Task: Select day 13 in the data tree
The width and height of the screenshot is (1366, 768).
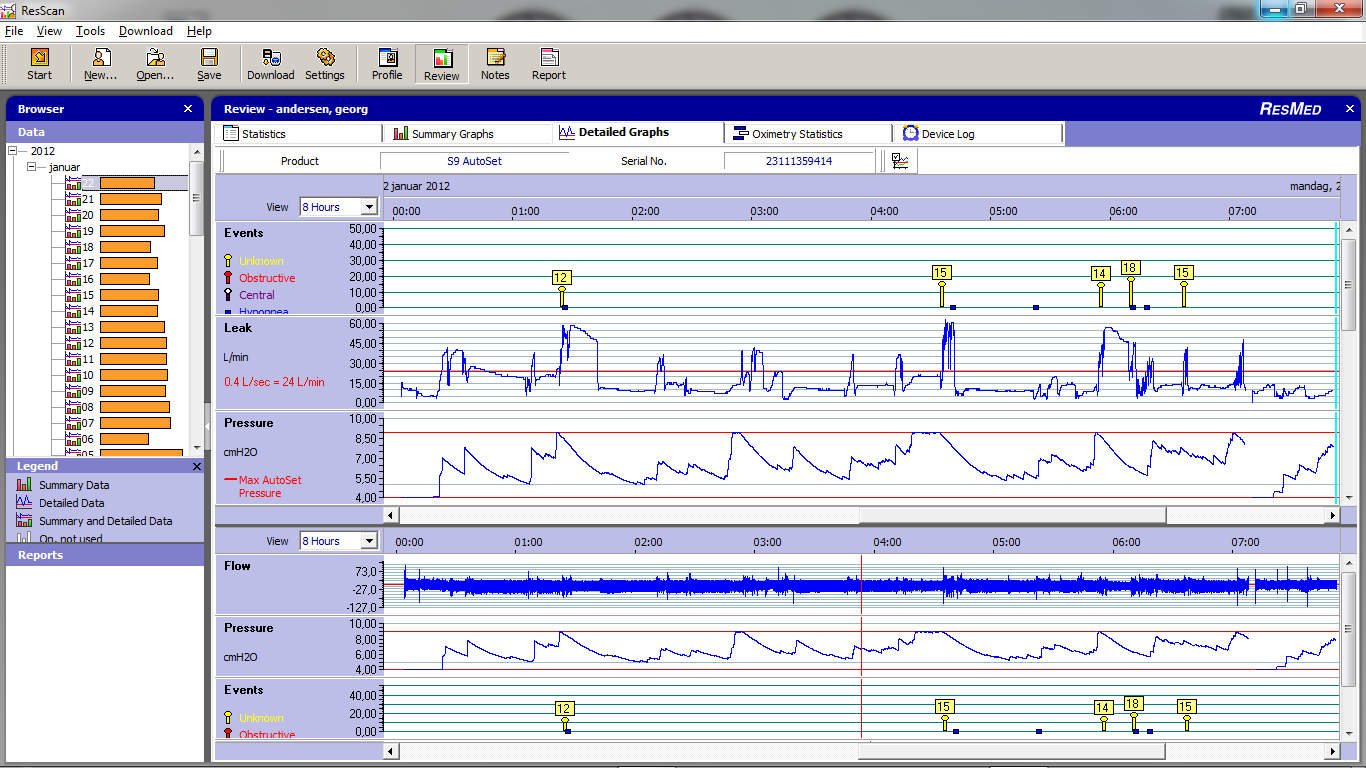Action: point(114,327)
